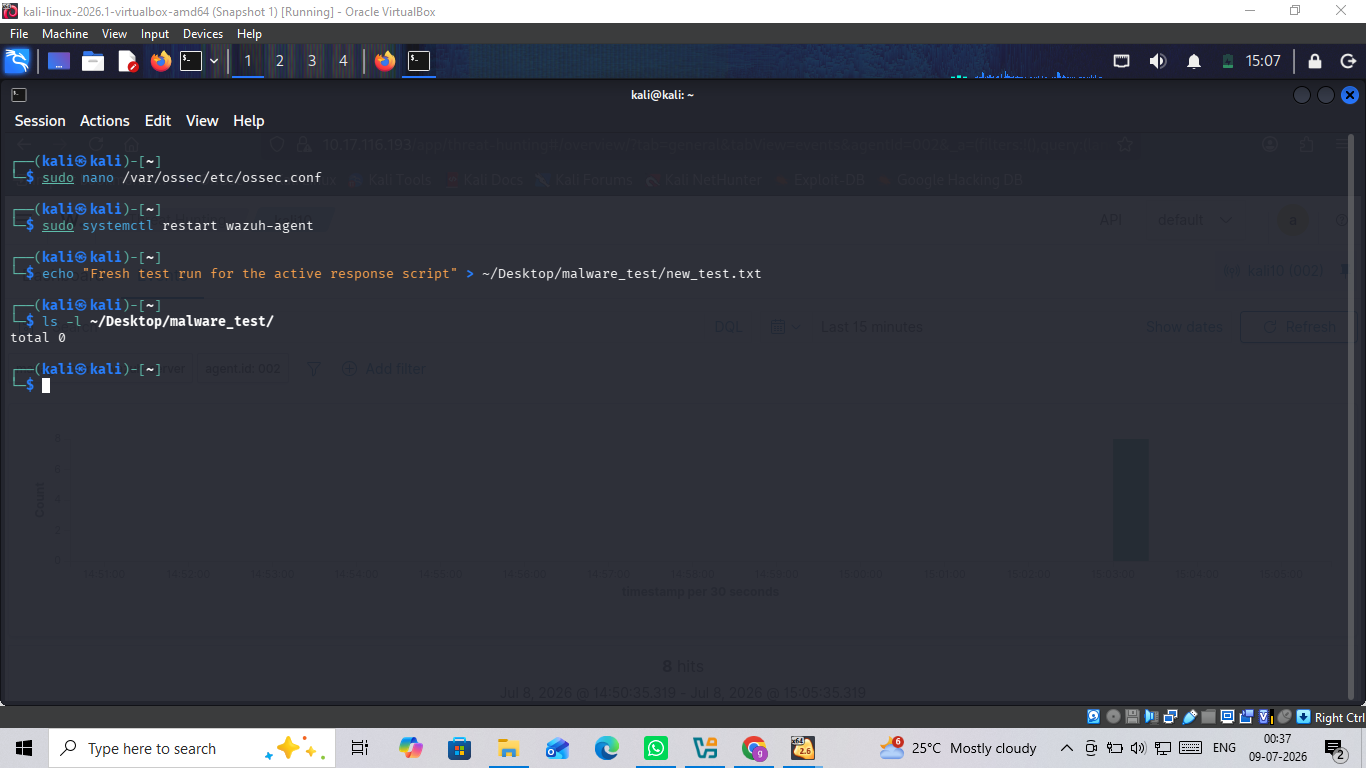This screenshot has height=768, width=1366.
Task: Click the log out icon in Kali panel
Action: 1348,61
